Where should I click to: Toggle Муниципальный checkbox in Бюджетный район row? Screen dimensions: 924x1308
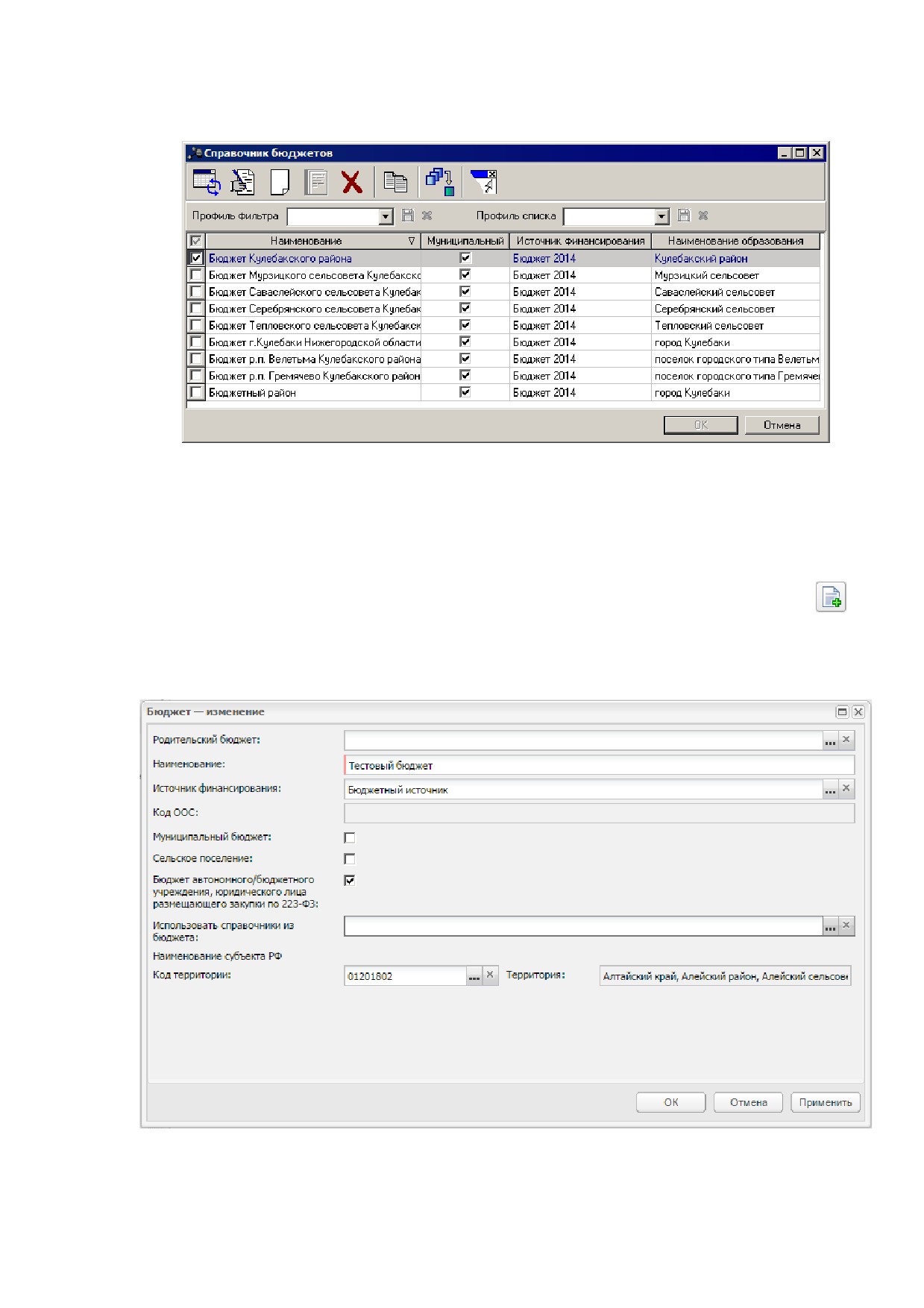coord(465,392)
